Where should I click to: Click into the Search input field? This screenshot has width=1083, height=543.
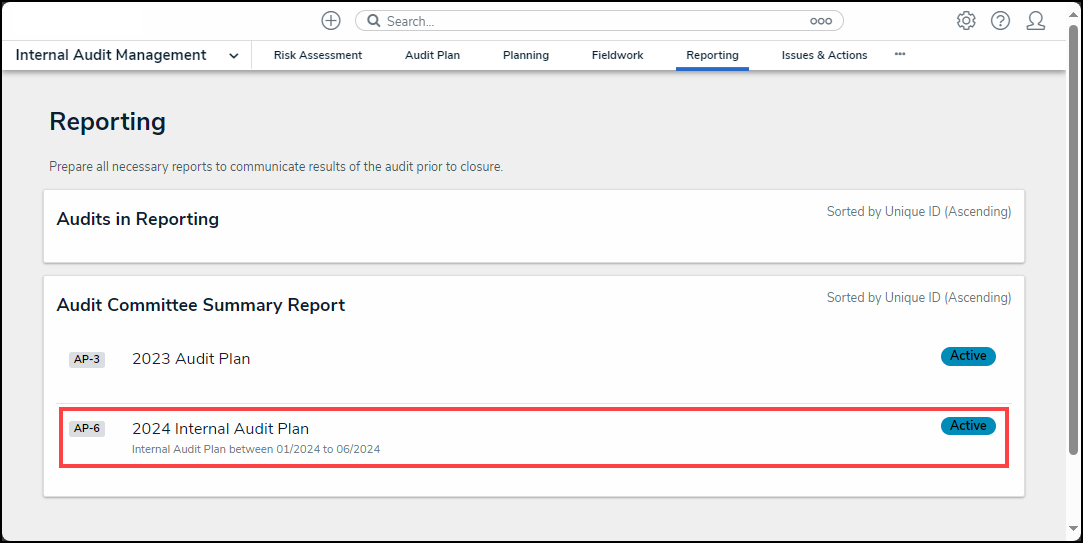point(590,21)
